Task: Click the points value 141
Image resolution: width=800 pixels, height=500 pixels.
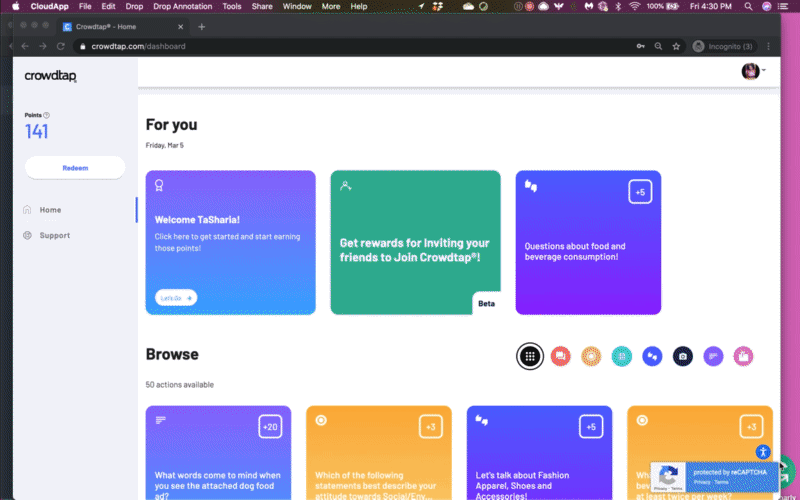Action: [x=36, y=132]
